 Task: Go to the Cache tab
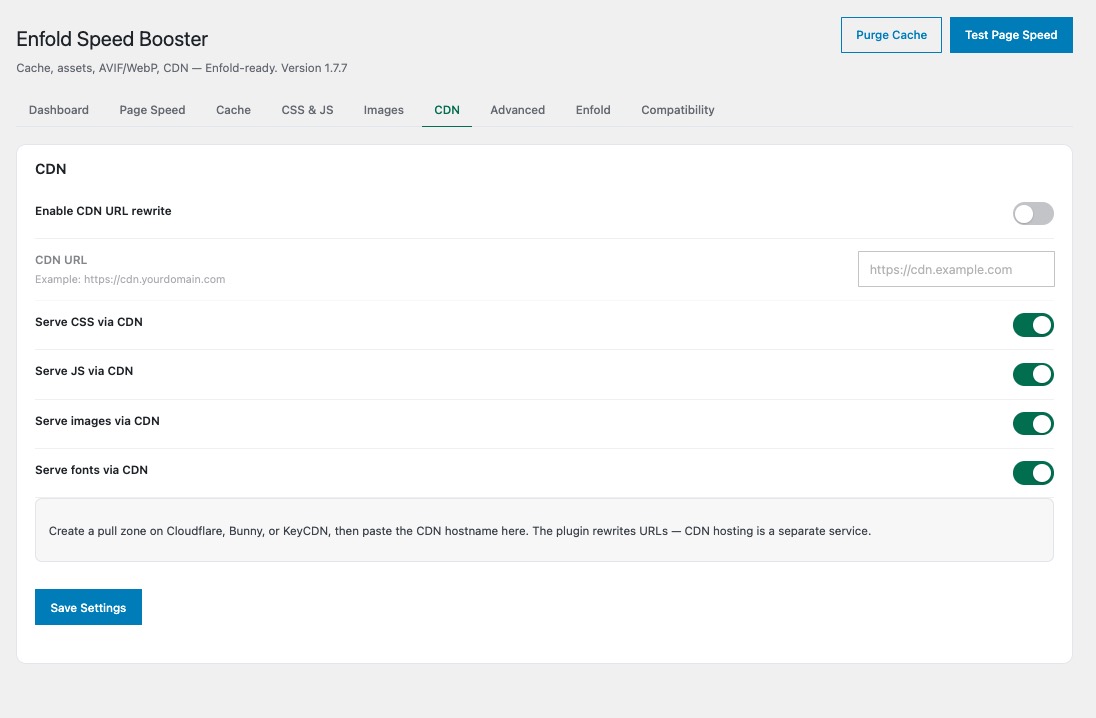pos(233,110)
